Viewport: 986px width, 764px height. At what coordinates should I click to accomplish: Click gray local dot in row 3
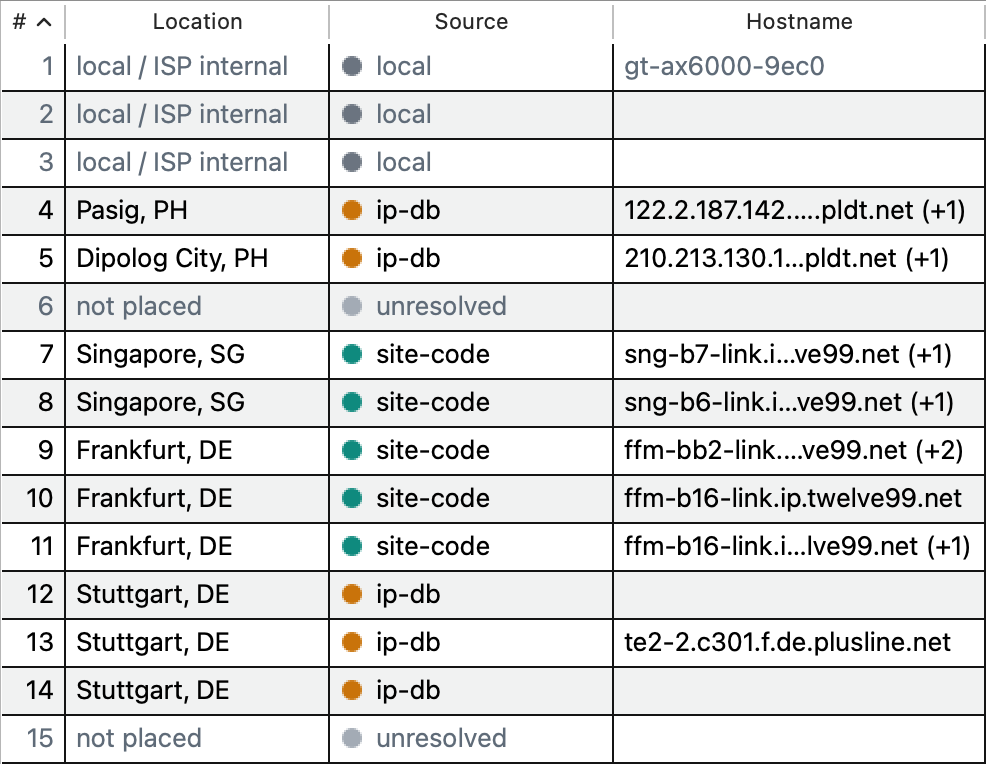point(352,162)
